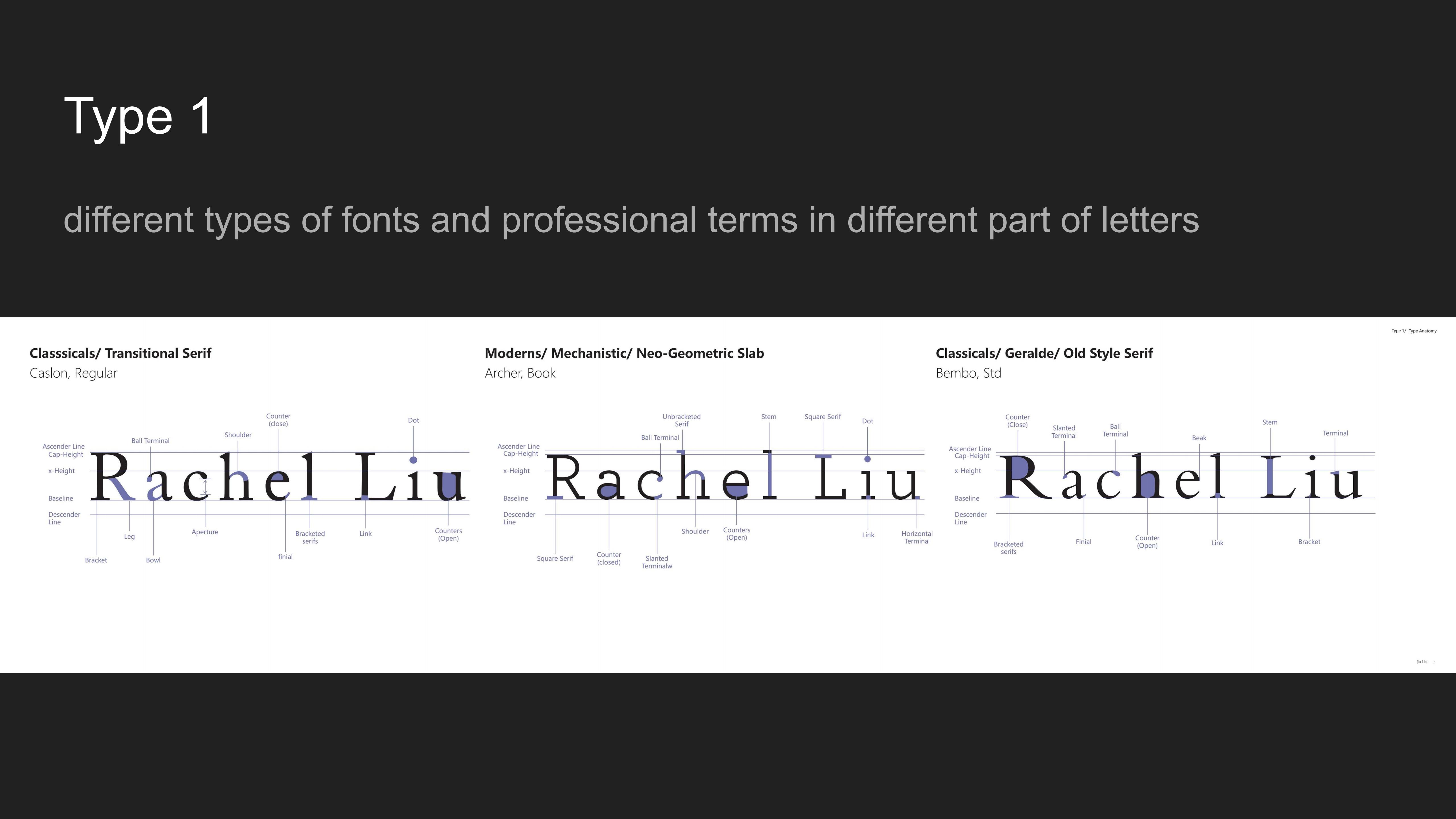Select the 'Classsicals/ Transitional Serif' heading

point(120,353)
